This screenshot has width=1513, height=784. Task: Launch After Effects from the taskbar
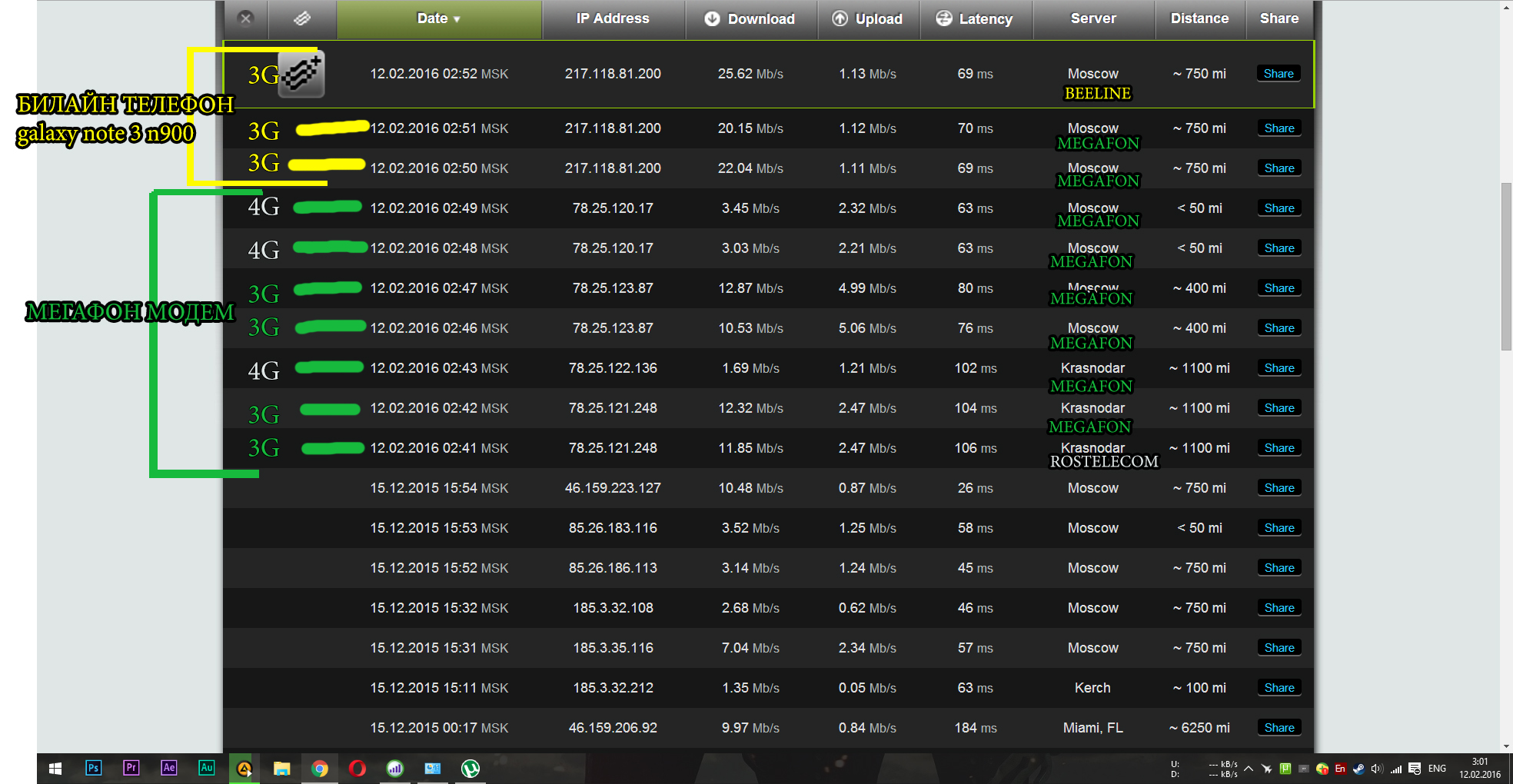tap(168, 768)
